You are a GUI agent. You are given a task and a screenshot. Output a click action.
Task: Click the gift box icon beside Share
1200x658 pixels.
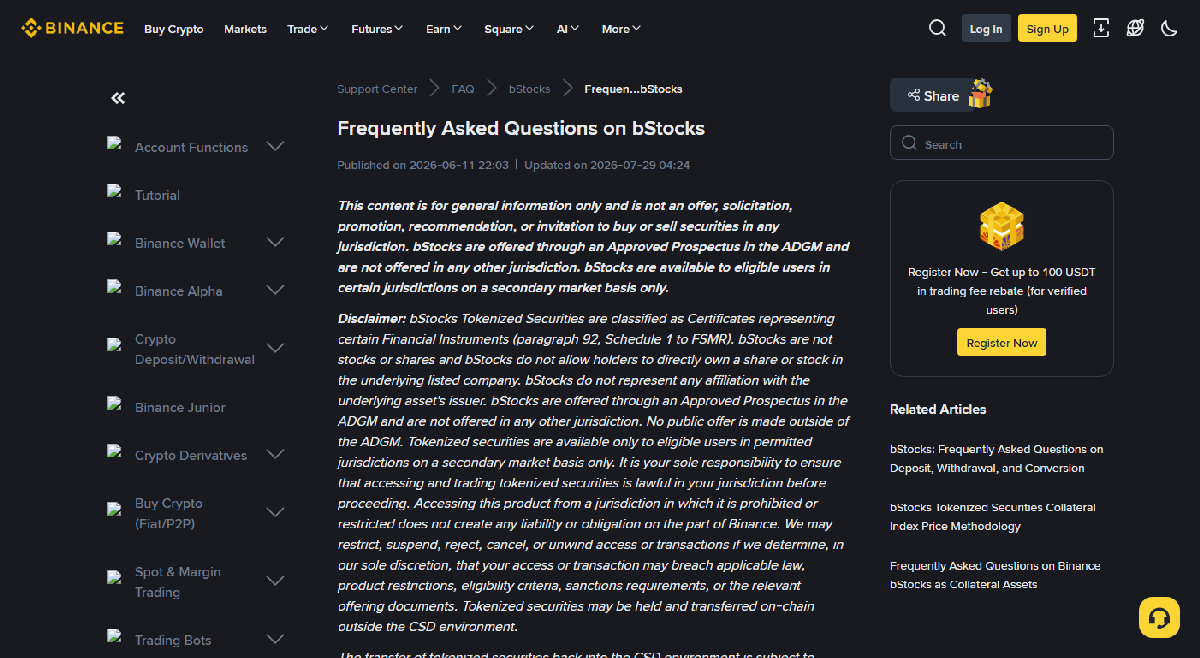pyautogui.click(x=980, y=94)
